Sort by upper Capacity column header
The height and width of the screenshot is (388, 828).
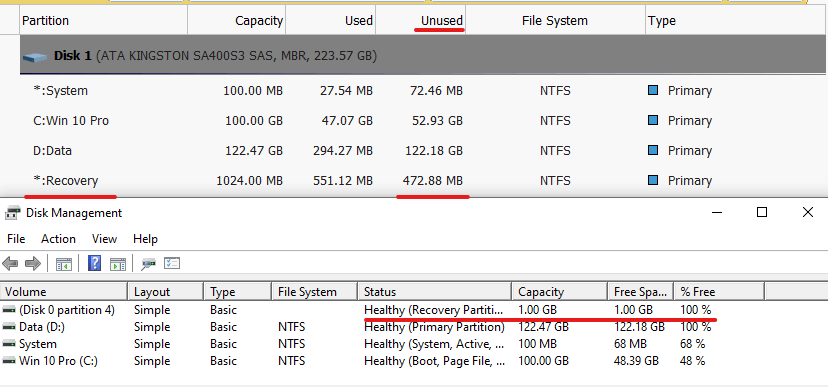(237, 21)
